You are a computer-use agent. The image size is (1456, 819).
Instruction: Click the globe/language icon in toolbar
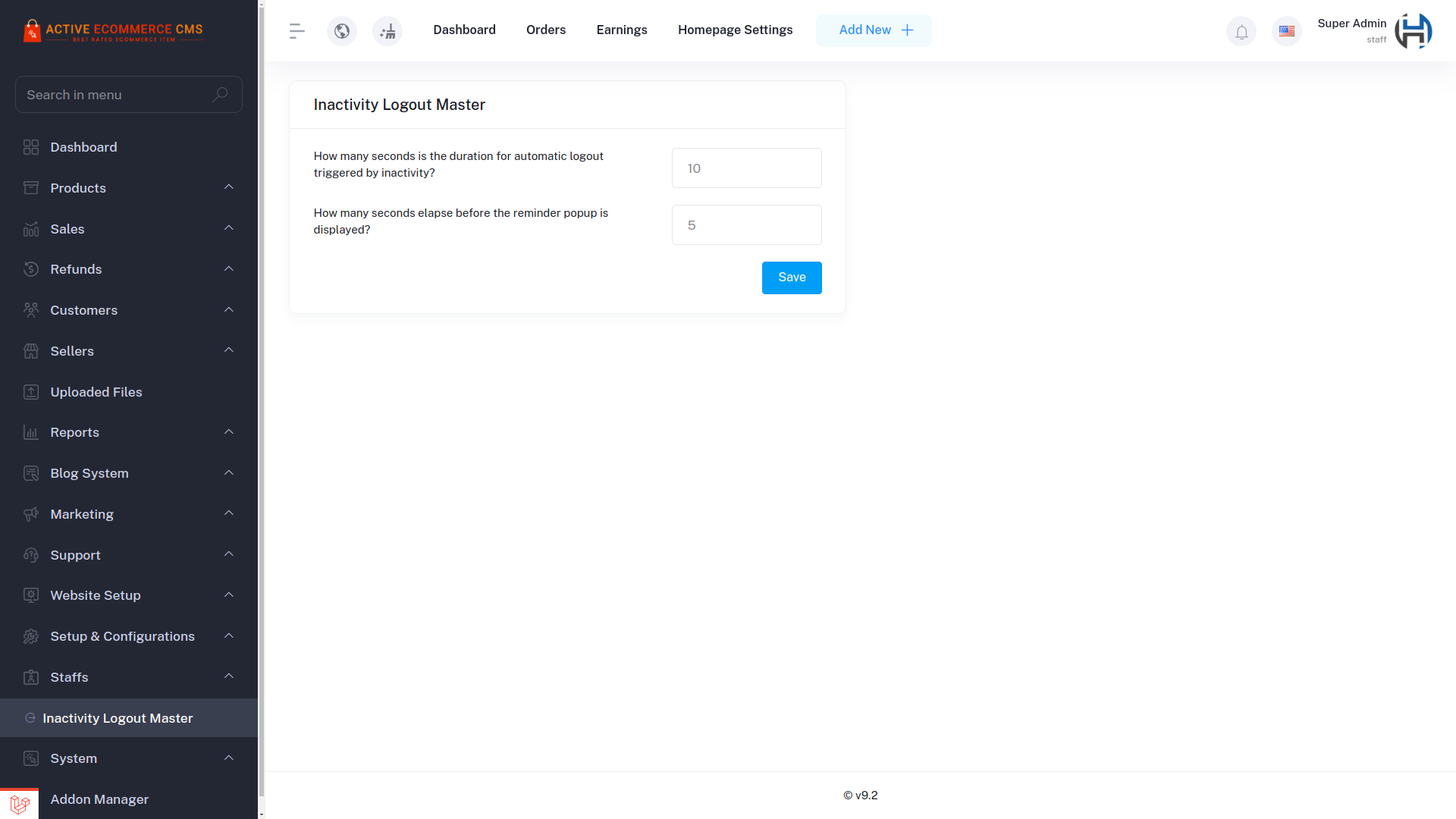(x=341, y=30)
